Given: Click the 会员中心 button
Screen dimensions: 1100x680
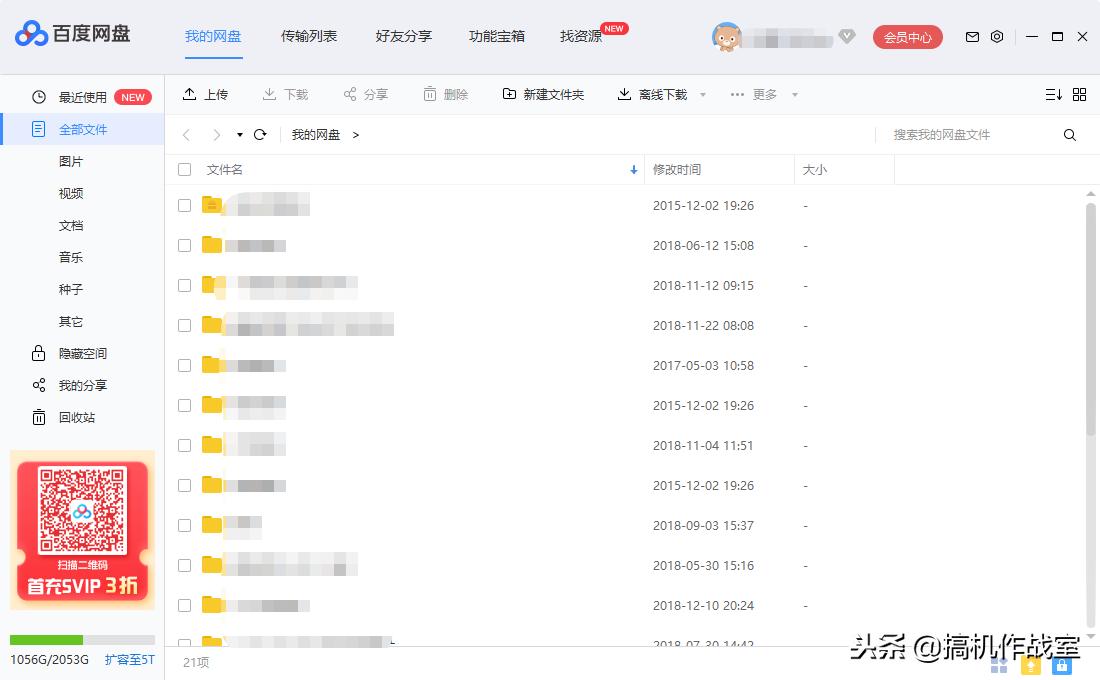Looking at the screenshot, I should (906, 36).
